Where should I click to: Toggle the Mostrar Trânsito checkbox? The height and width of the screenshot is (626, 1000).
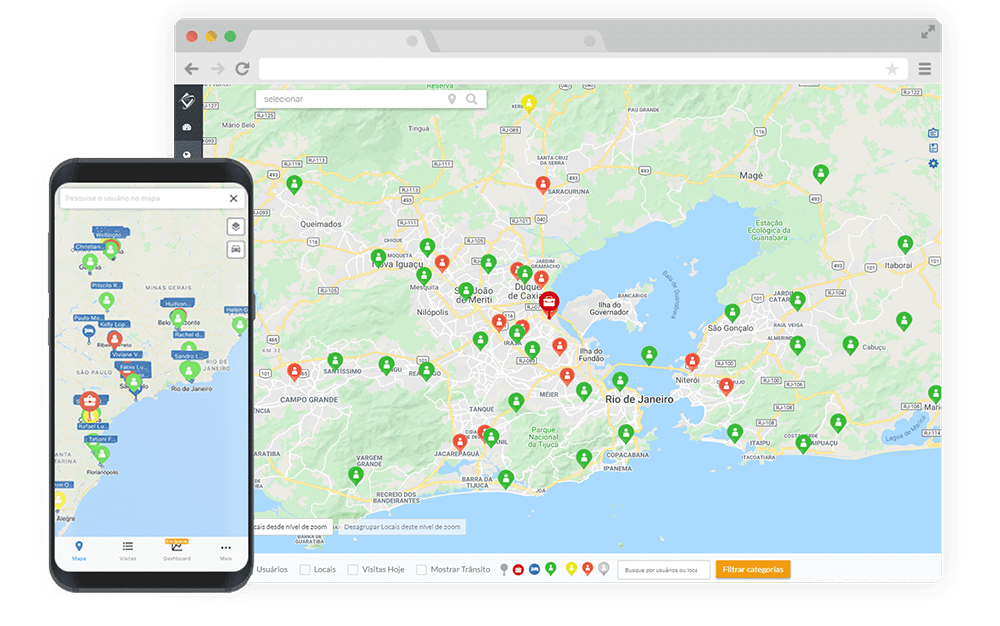click(421, 570)
